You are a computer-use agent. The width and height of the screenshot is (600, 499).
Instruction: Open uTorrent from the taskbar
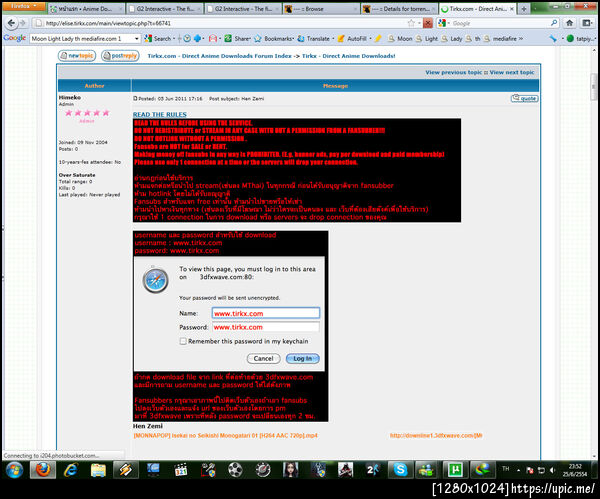tap(455, 470)
